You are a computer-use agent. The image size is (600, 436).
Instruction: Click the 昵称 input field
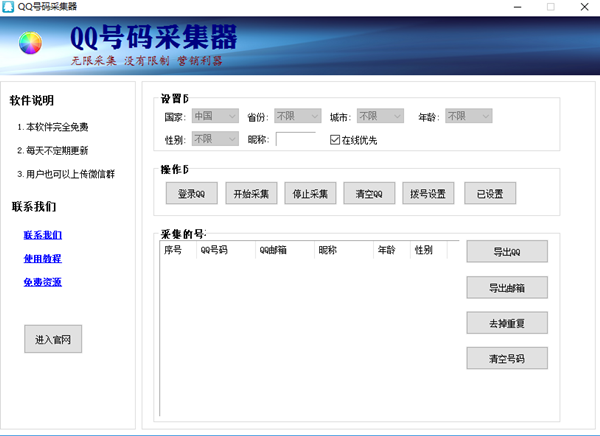(296, 139)
